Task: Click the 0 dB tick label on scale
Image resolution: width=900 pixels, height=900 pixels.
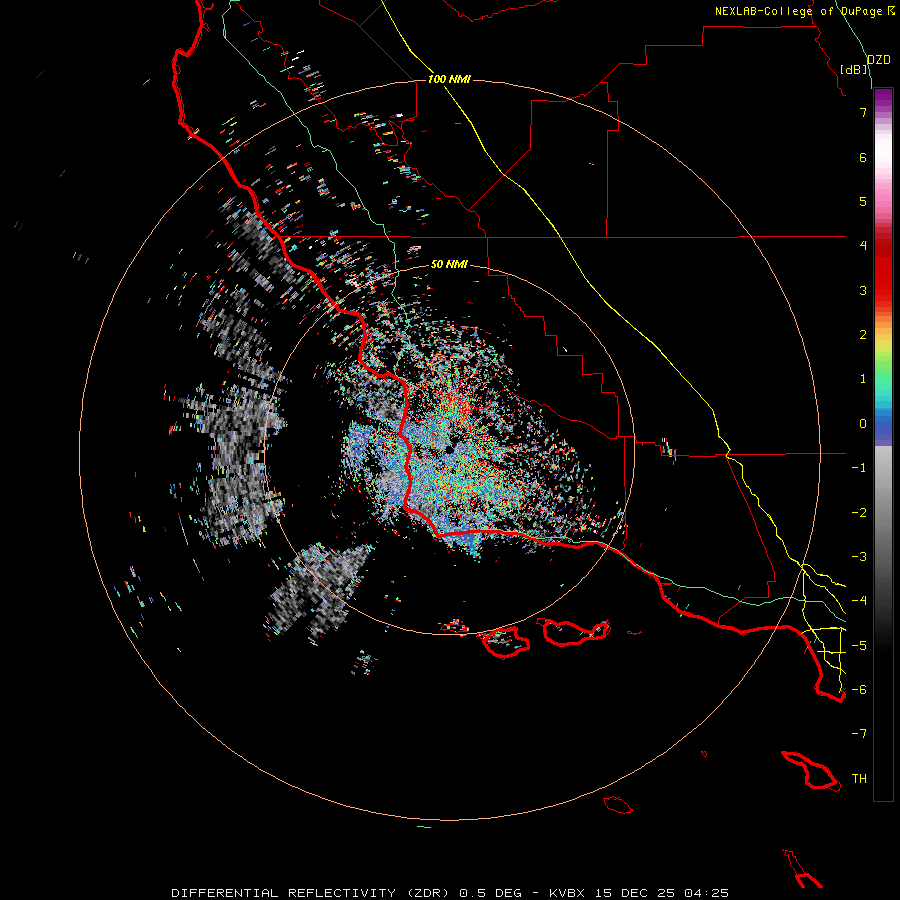Action: pyautogui.click(x=863, y=424)
